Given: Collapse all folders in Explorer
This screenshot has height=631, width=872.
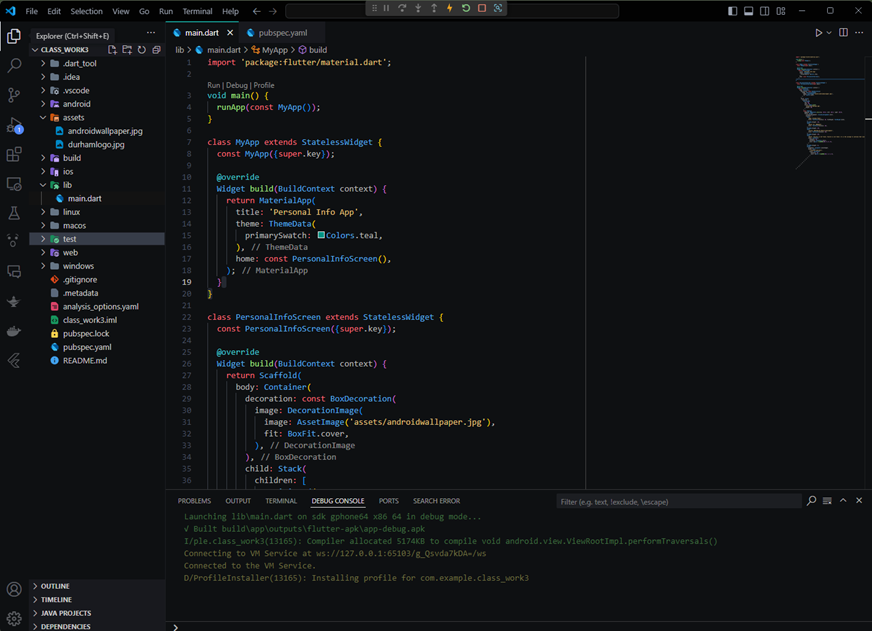Looking at the screenshot, I should click(x=156, y=49).
